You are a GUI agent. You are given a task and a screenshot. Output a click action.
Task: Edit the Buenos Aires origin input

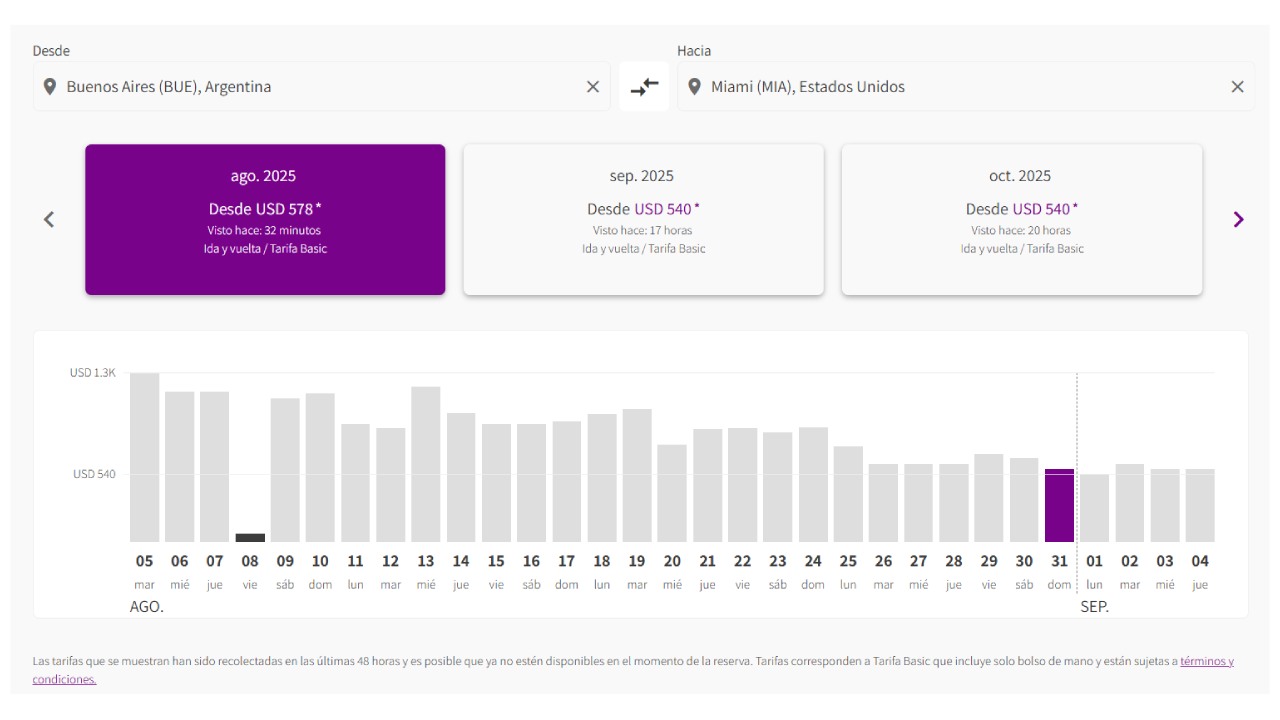click(x=320, y=87)
